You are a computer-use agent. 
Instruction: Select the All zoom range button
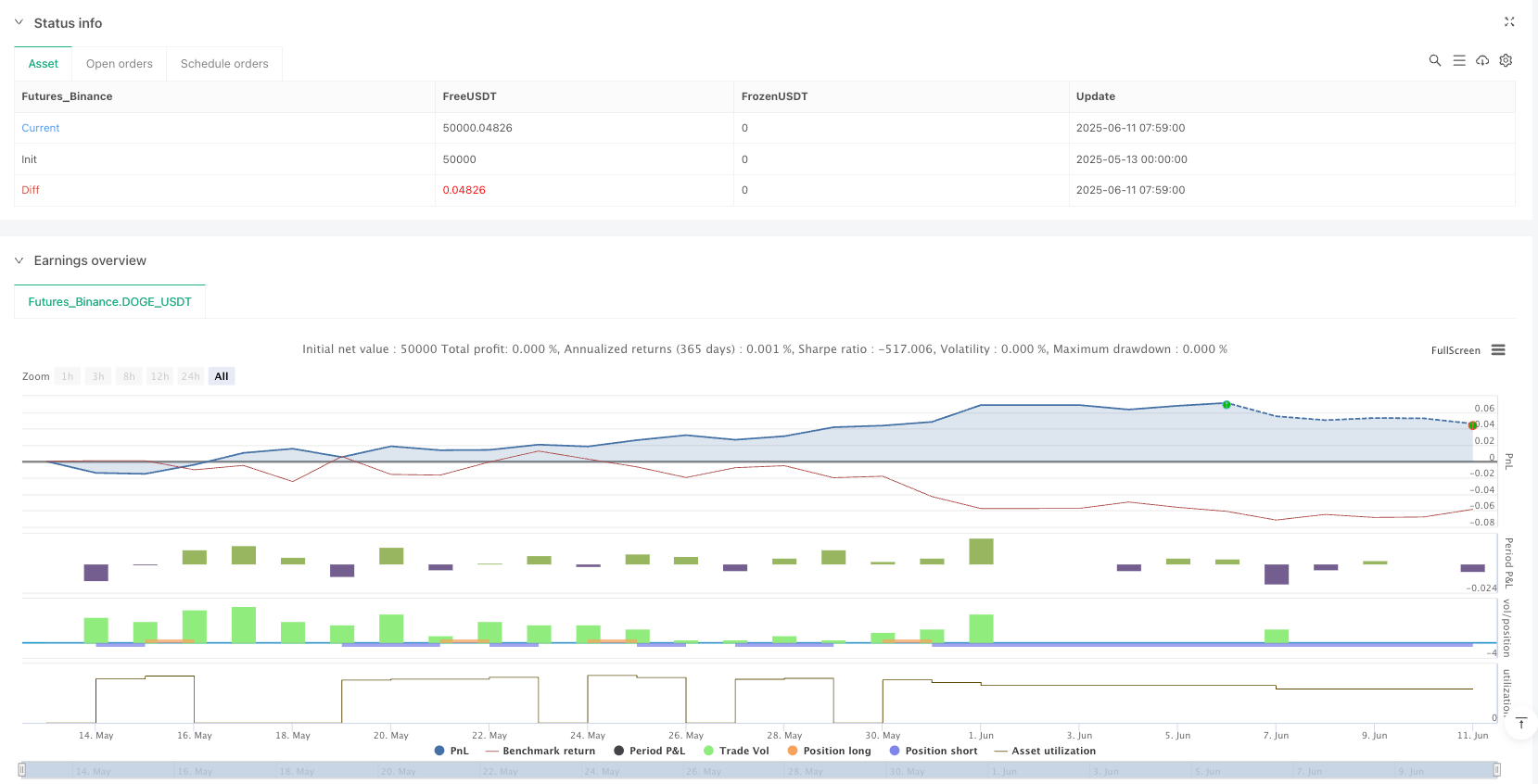[x=222, y=376]
